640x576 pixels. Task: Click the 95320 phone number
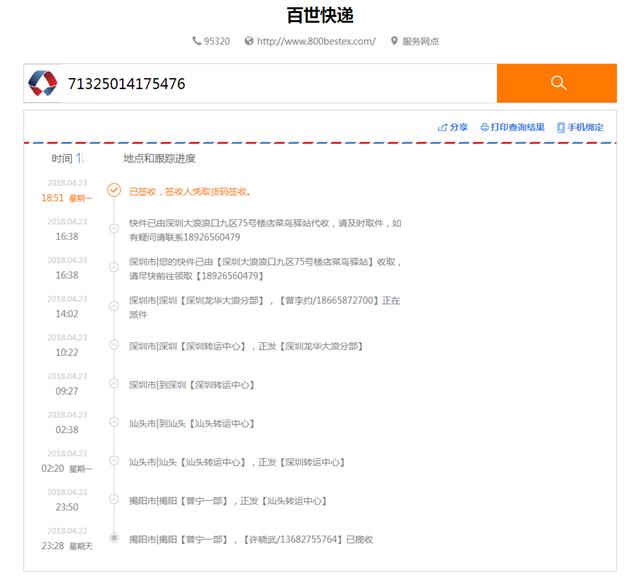point(217,41)
